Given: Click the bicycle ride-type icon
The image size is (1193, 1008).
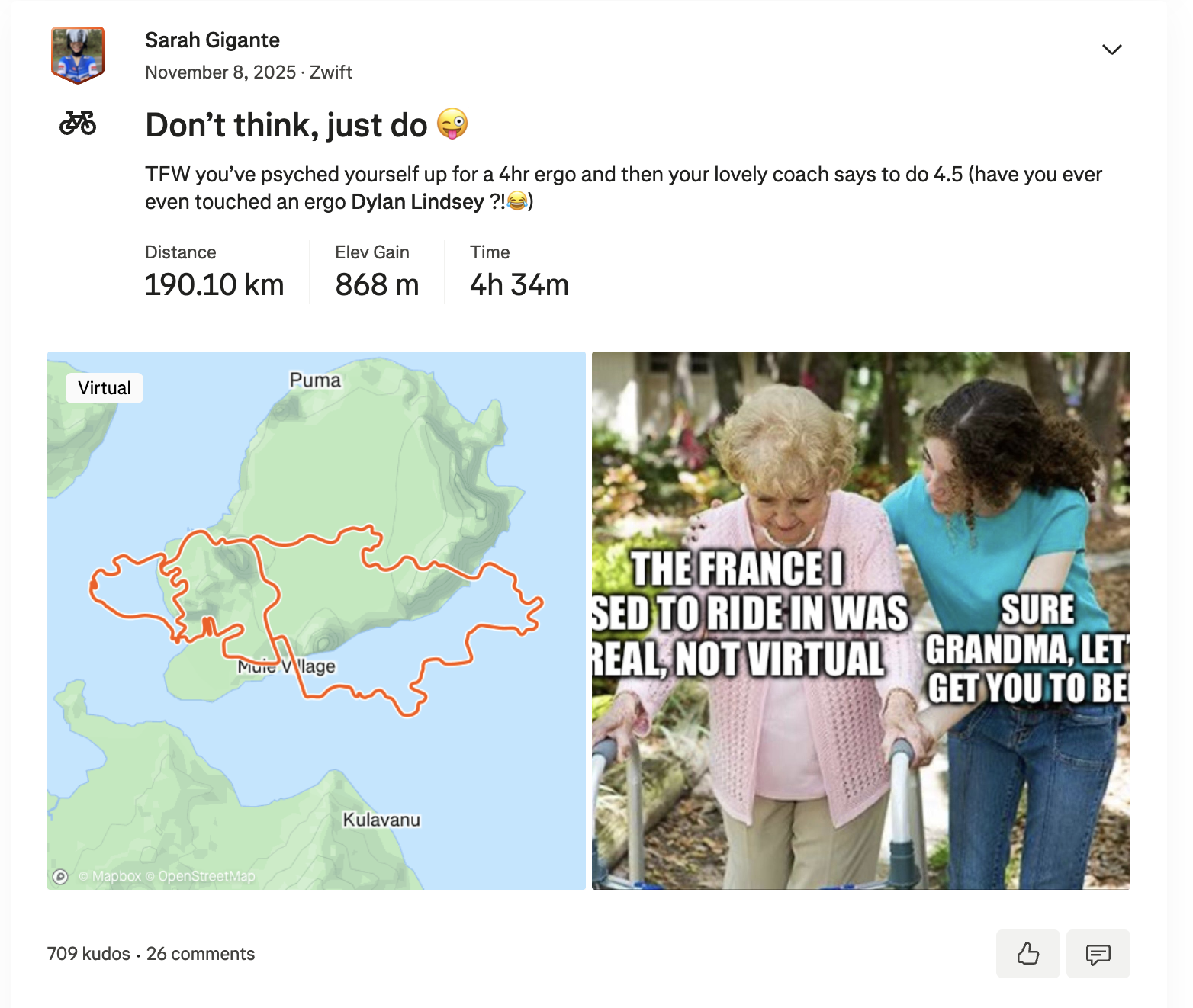Looking at the screenshot, I should [79, 122].
